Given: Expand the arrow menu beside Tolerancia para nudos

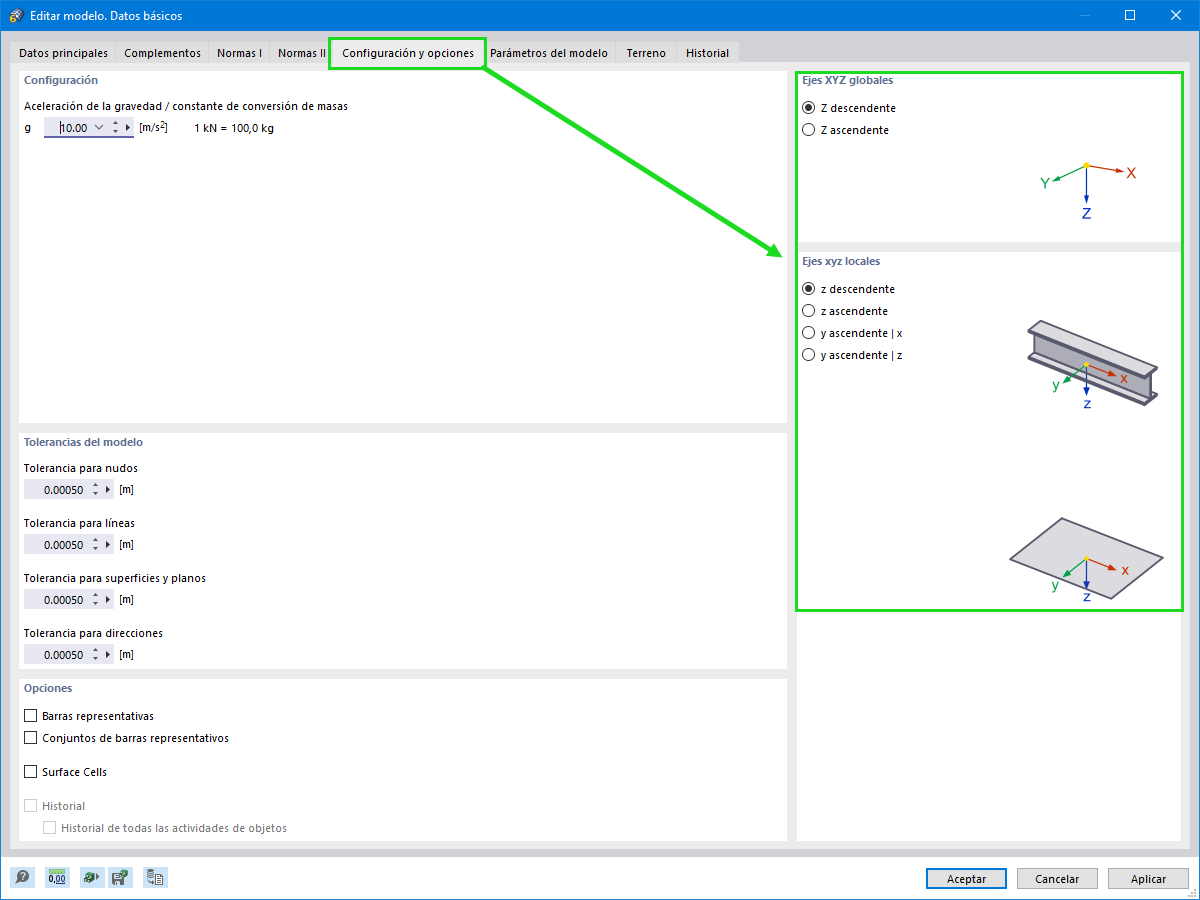Looking at the screenshot, I should [x=108, y=490].
